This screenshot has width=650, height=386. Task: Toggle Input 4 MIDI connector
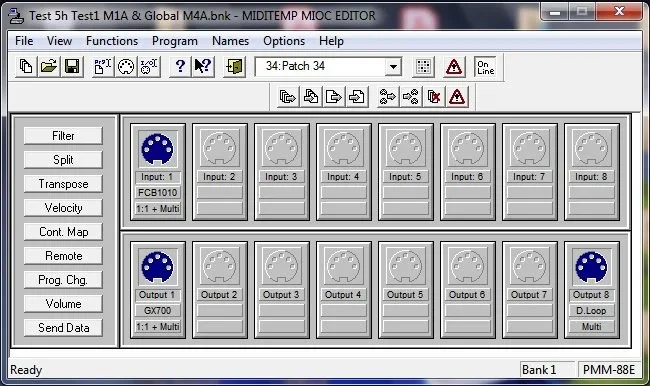pyautogui.click(x=344, y=149)
